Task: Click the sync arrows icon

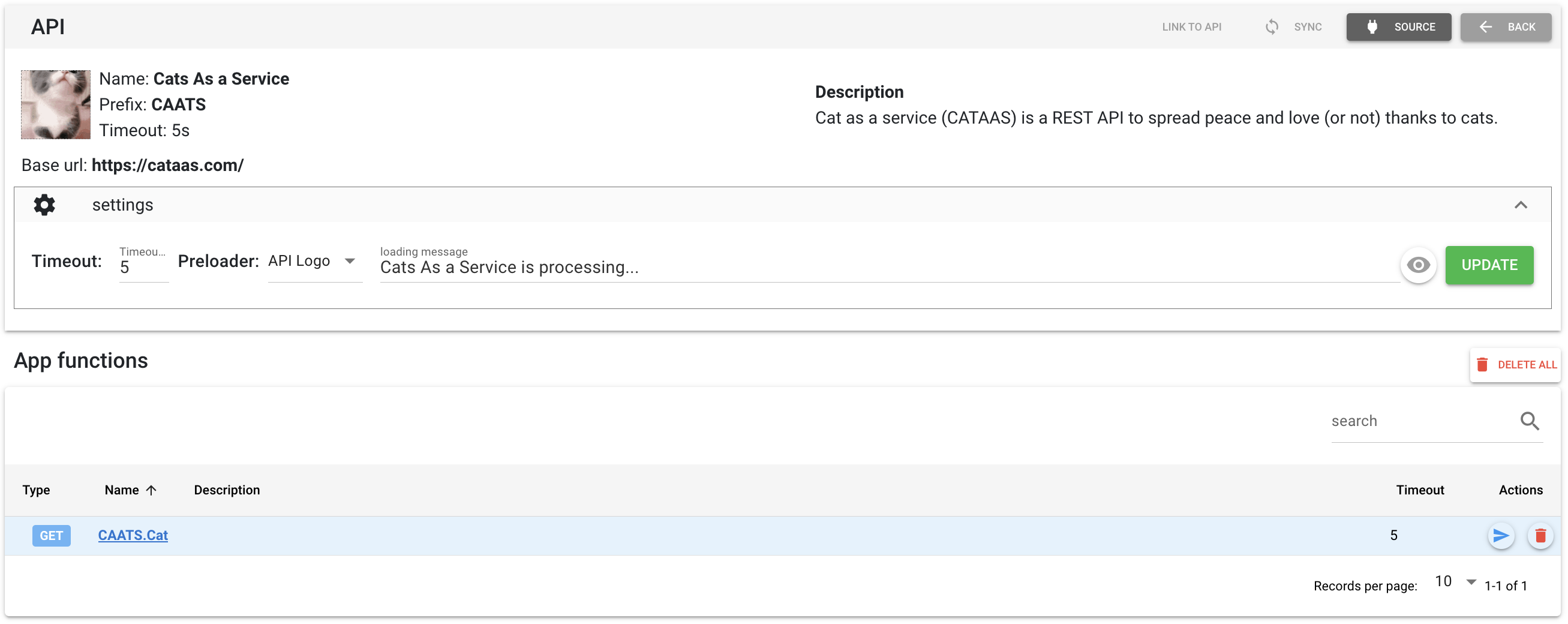Action: point(1272,27)
